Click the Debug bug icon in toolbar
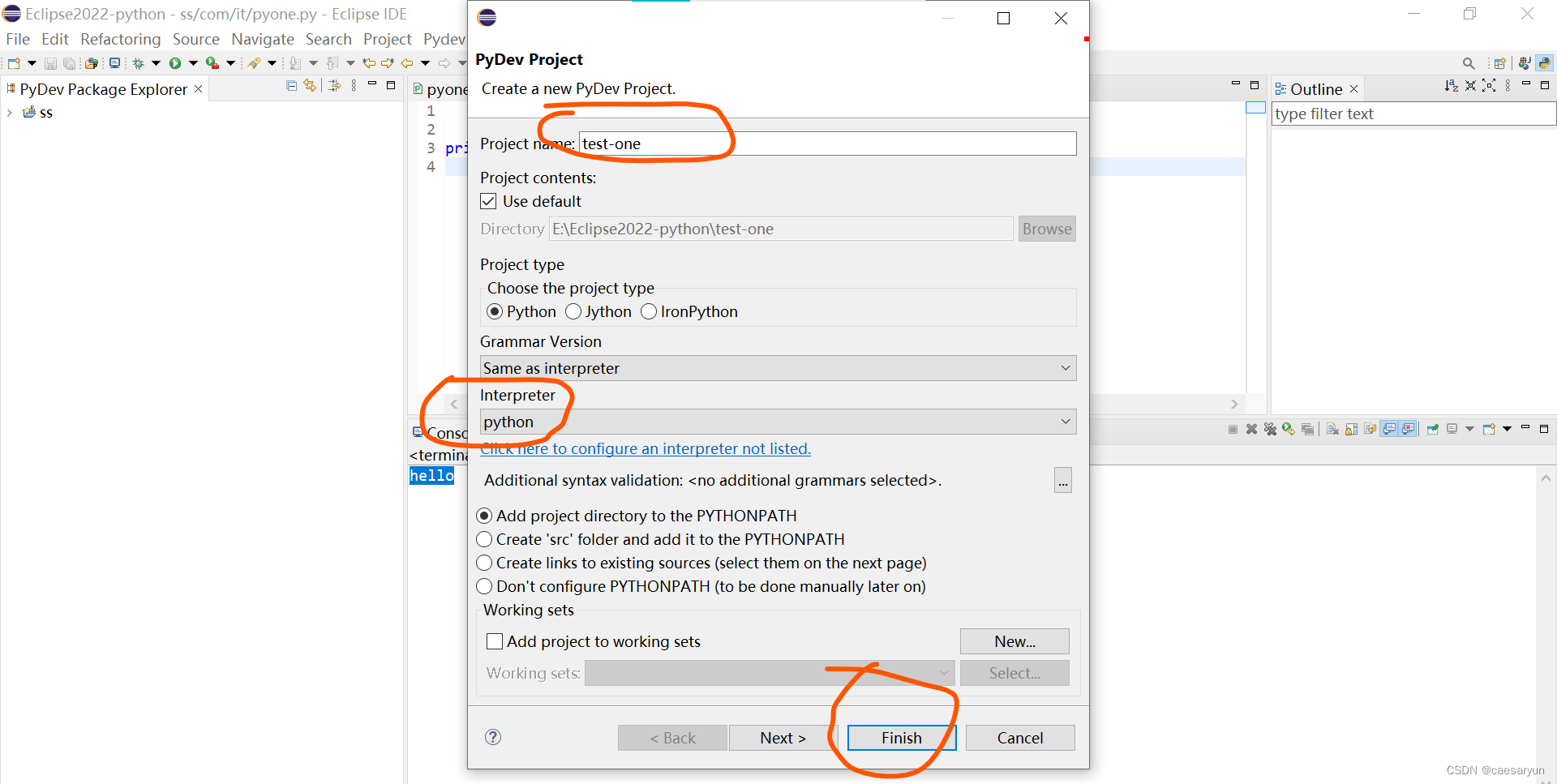Viewport: 1557px width, 784px height. point(138,63)
